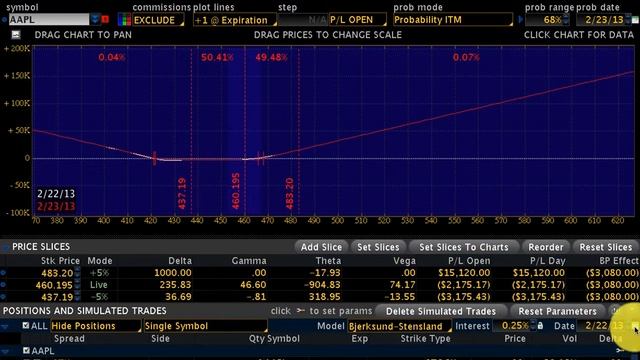Open the plot lines +1 @ Expiration dropdown
This screenshot has width=640, height=360.
(235, 20)
